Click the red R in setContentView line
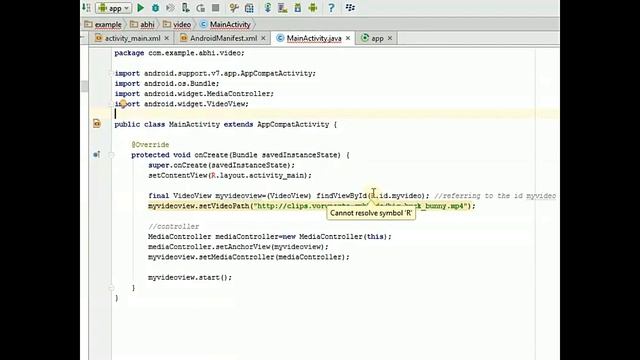Screen dimensions: 640x360 click(213, 176)
